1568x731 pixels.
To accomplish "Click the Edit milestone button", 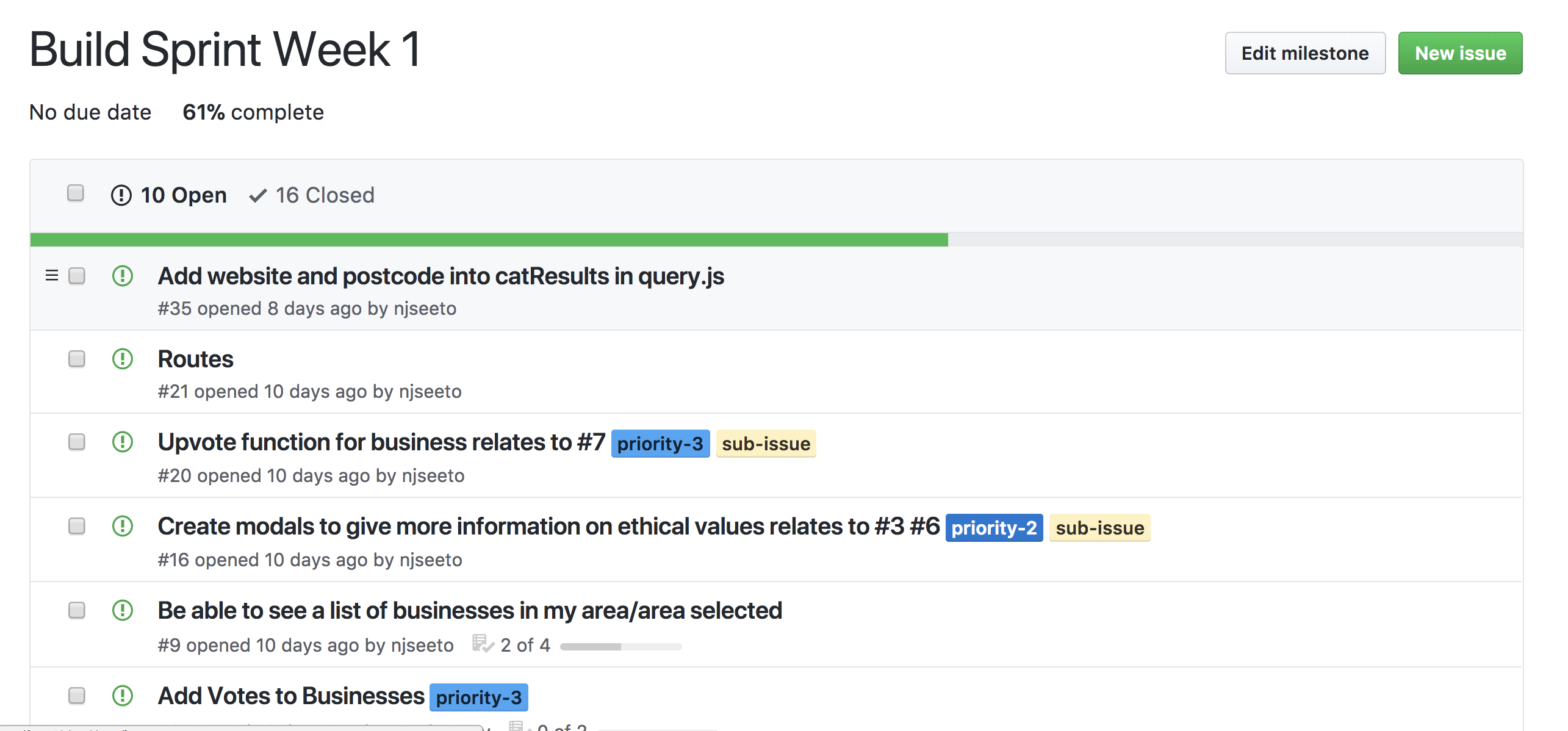I will click(1304, 54).
